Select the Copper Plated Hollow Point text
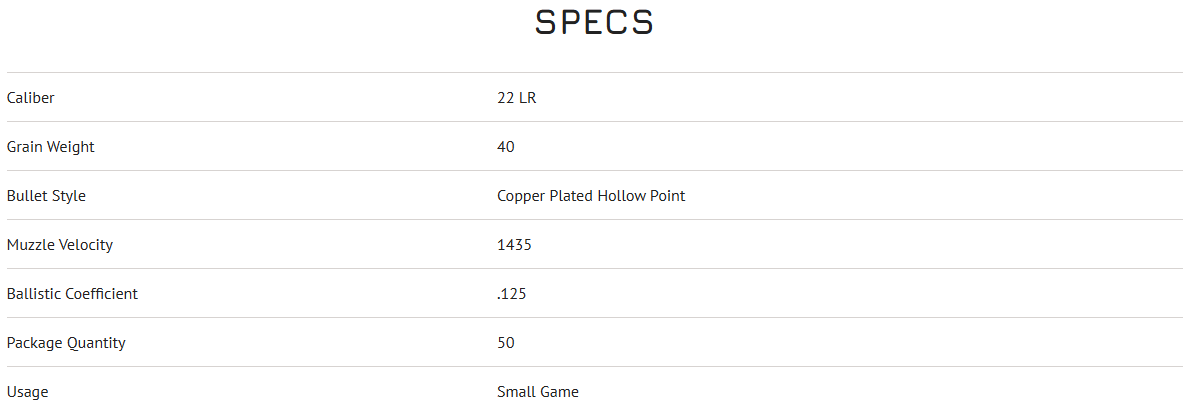This screenshot has width=1193, height=409. point(591,196)
